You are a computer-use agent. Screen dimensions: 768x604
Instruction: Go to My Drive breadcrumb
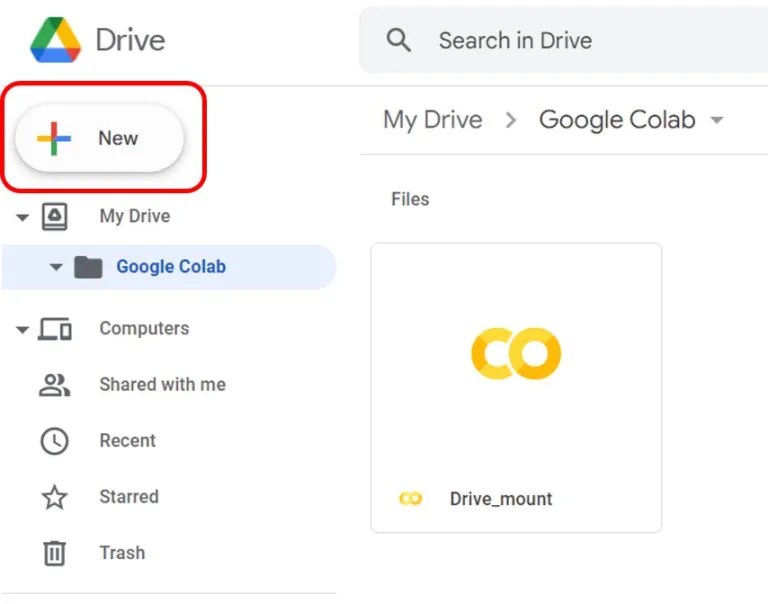[x=432, y=121]
